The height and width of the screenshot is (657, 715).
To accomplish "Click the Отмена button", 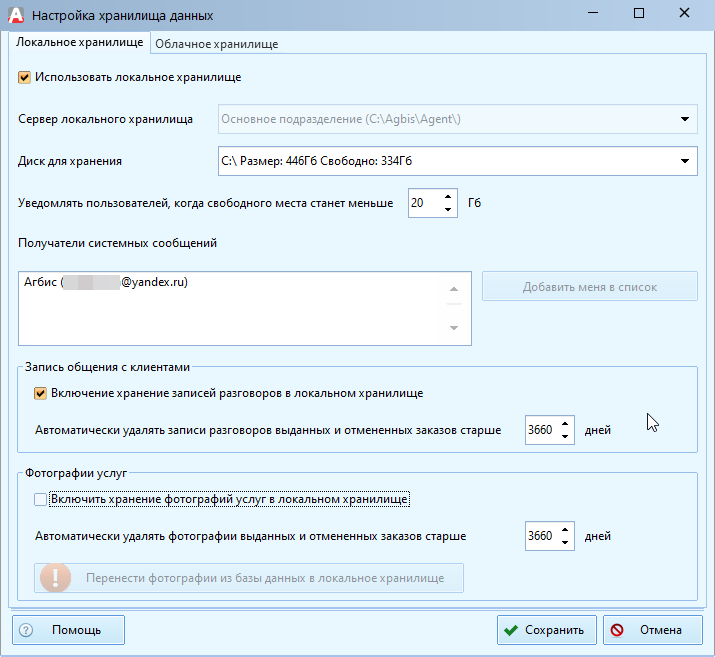I will coord(653,630).
